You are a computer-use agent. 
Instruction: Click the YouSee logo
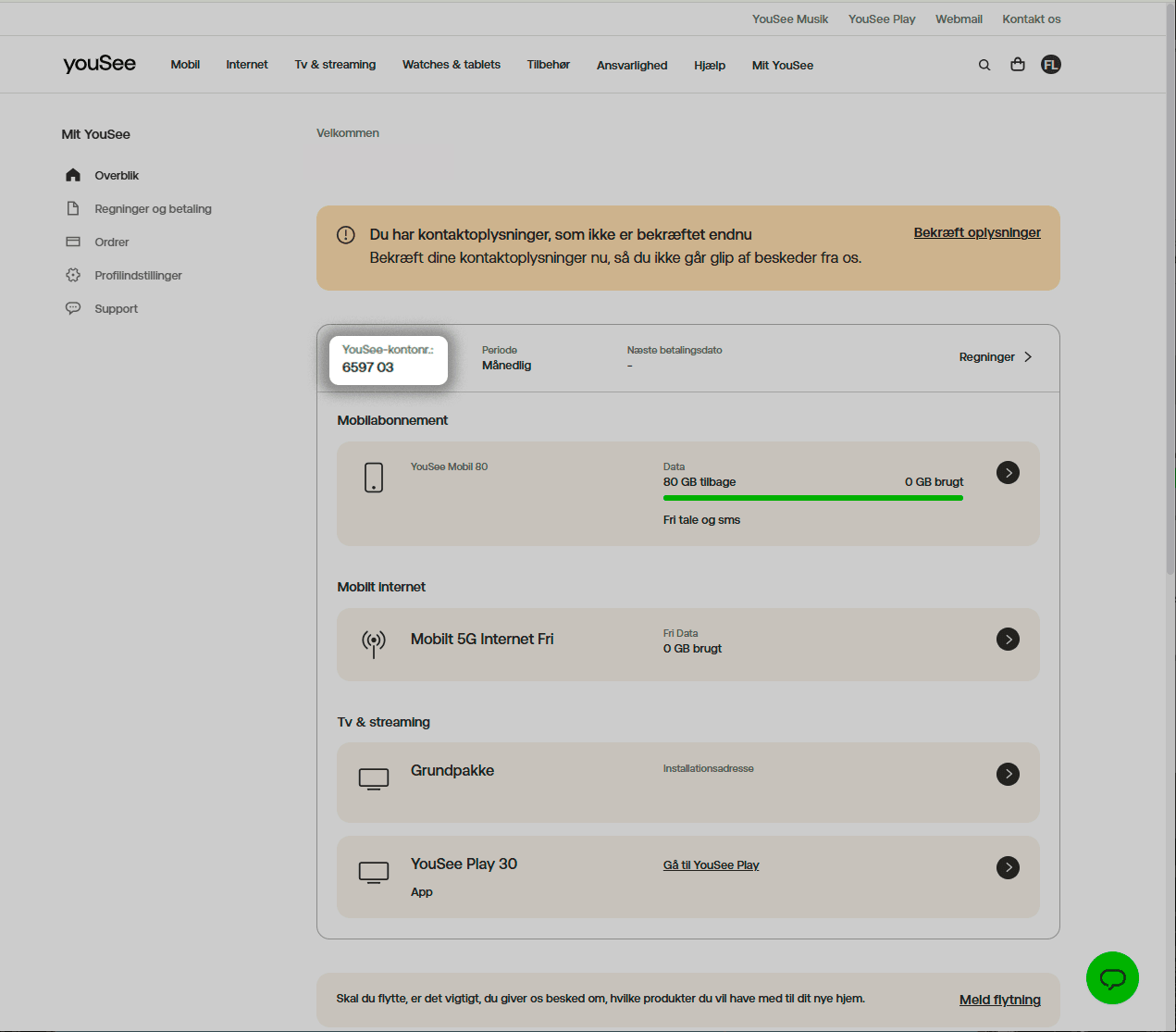coord(99,64)
